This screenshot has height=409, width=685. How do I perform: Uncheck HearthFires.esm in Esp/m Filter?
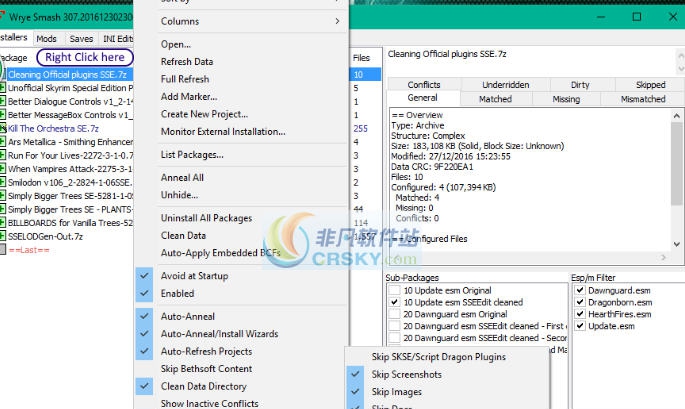coord(580,314)
